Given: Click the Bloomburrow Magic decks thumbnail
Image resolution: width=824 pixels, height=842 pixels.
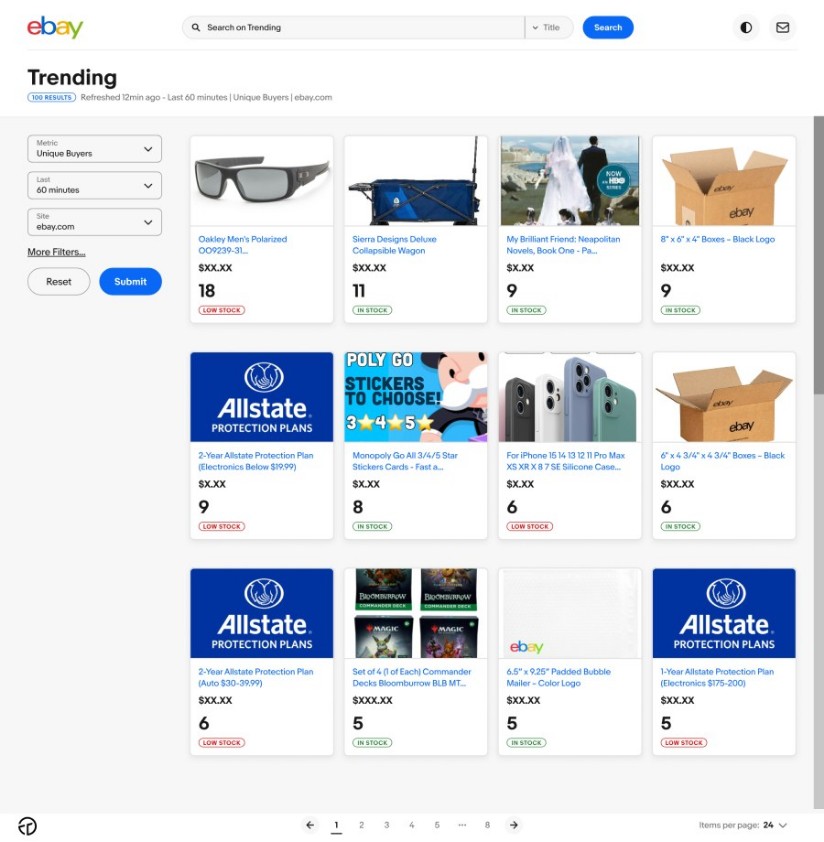Looking at the screenshot, I should 416,613.
